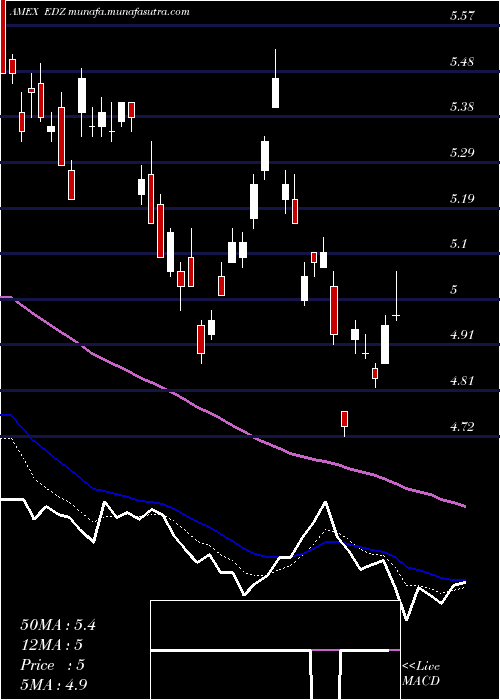Screen dimensions: 500x700
Task: Click the 5.1 price axis label
Action: (459, 244)
